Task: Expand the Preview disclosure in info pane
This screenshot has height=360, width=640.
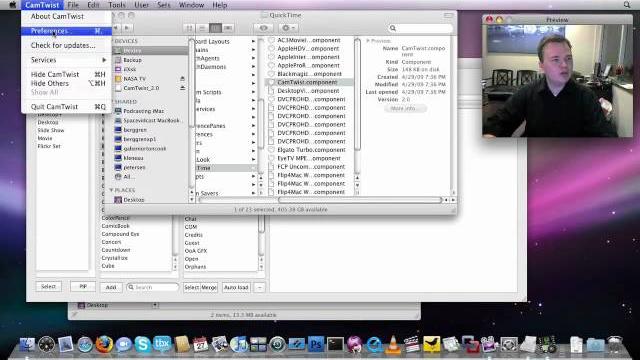Action: (368, 41)
